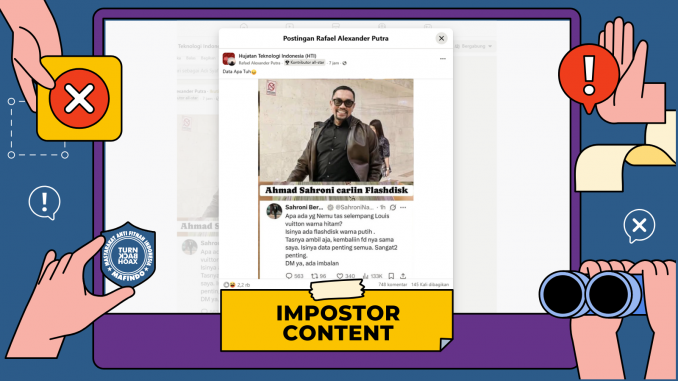This screenshot has width=678, height=381.
Task: Click the Kontributor all-star badge
Action: click(x=304, y=63)
